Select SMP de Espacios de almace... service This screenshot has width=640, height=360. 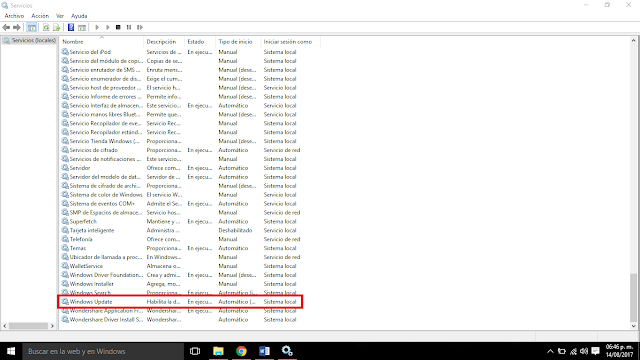[x=180, y=212]
